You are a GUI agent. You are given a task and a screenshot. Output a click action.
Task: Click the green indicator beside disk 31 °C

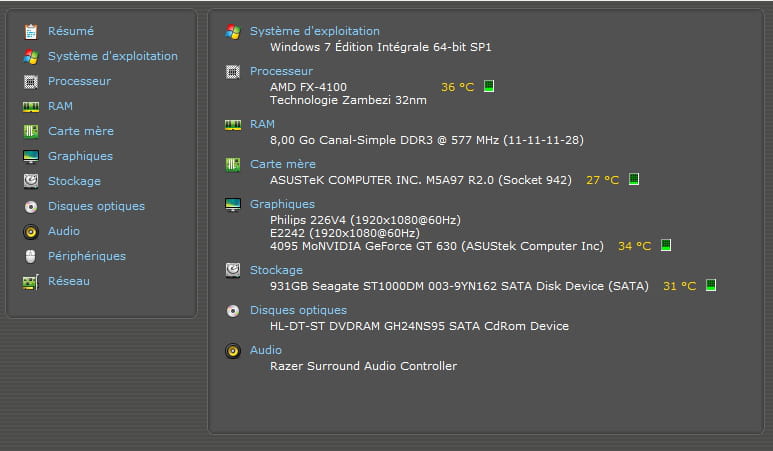tap(711, 286)
